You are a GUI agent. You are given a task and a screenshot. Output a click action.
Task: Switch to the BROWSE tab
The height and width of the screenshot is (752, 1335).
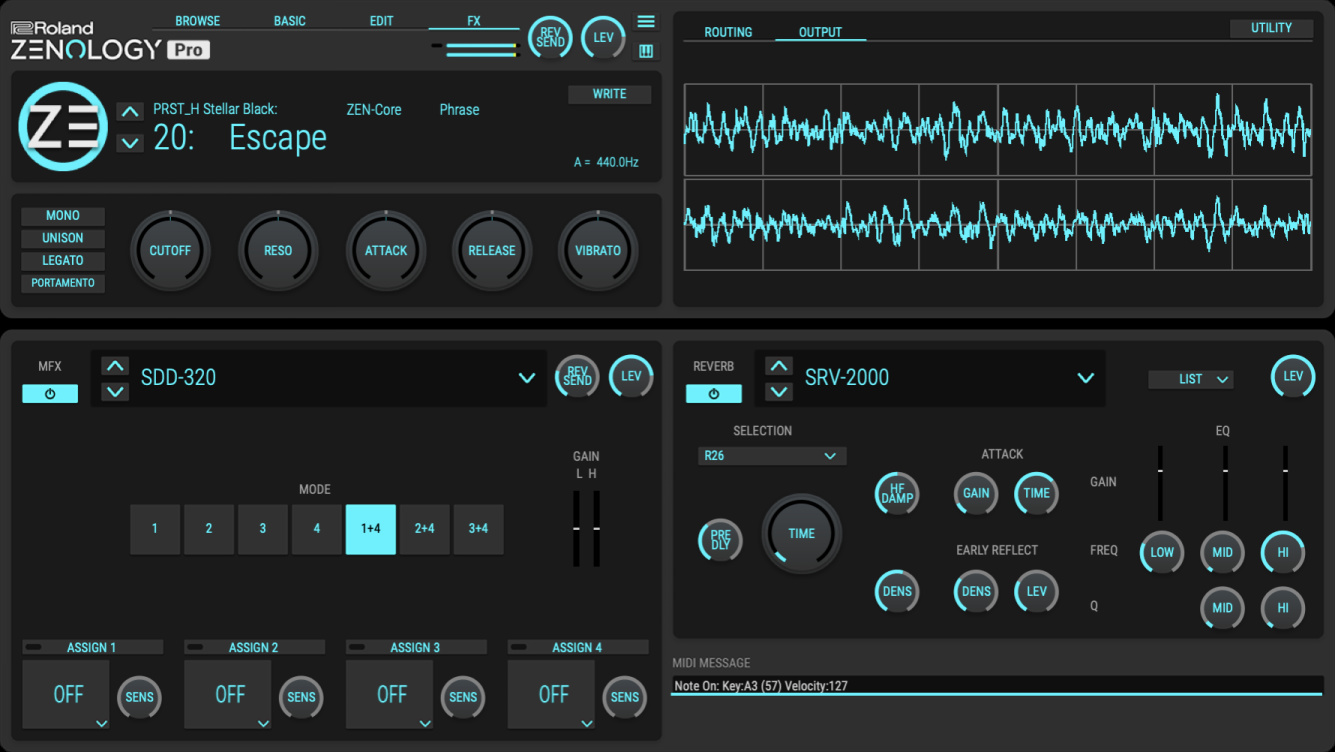point(198,21)
